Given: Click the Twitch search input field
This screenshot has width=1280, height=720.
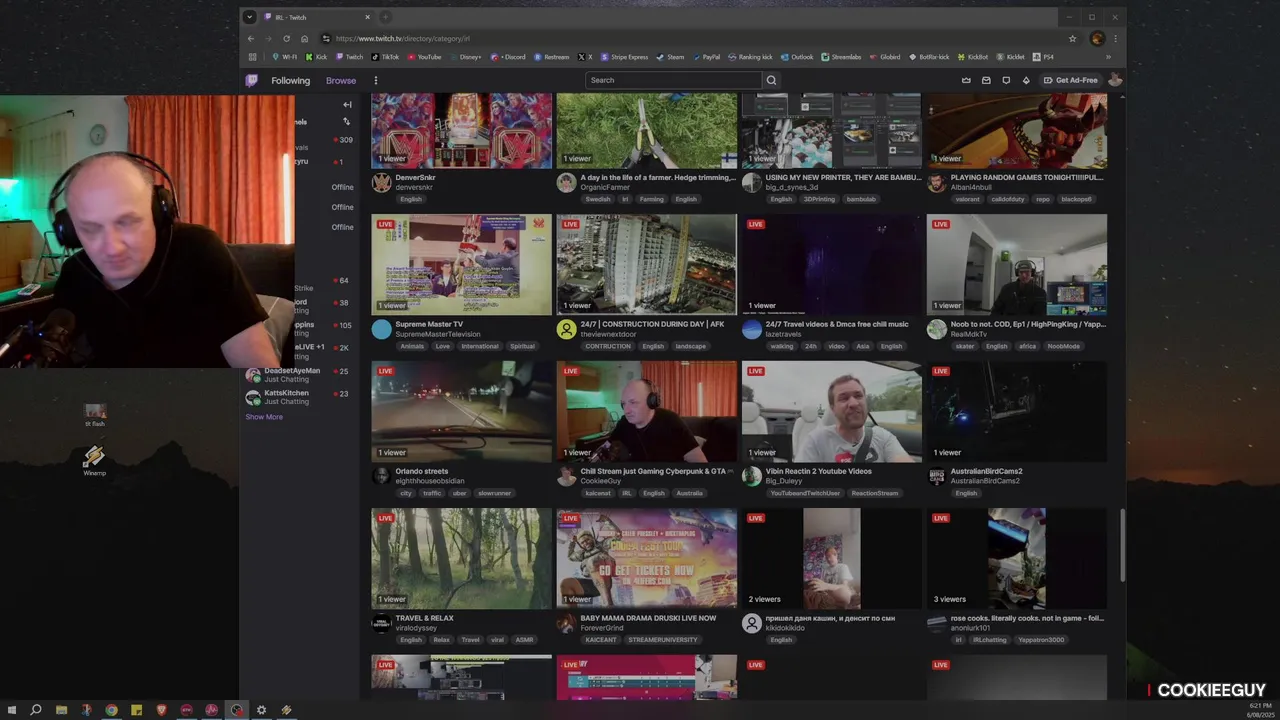Looking at the screenshot, I should pyautogui.click(x=674, y=80).
